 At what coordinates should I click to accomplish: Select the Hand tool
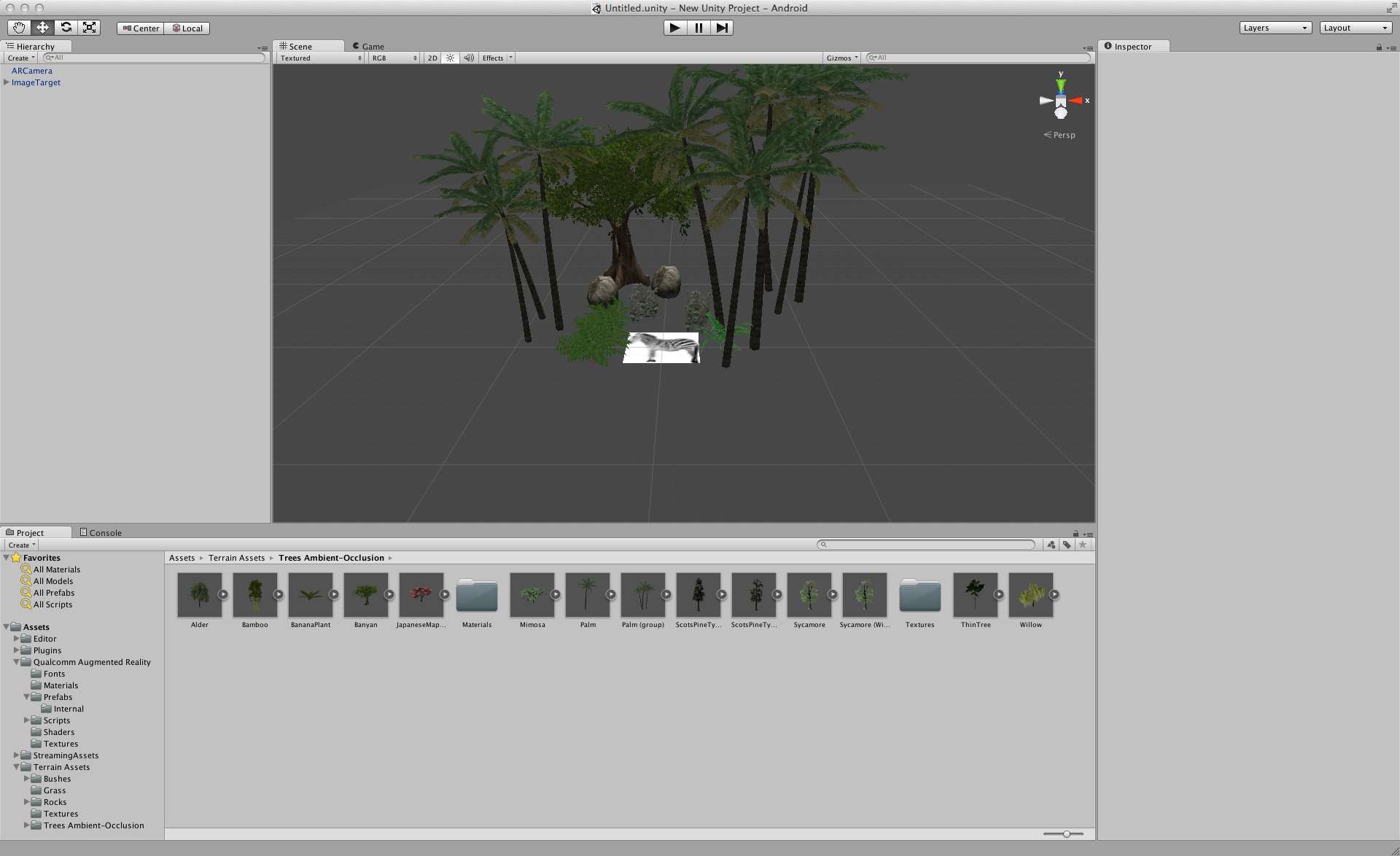tap(19, 28)
